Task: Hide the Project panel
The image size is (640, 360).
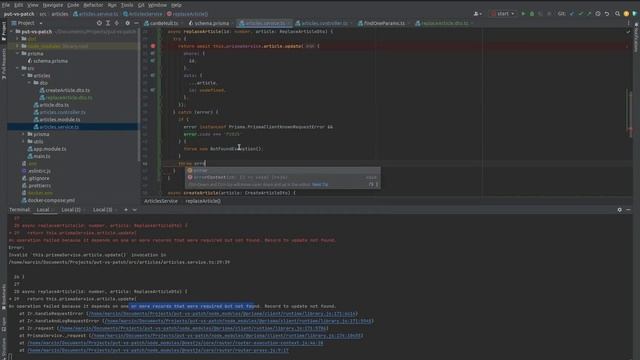Action: (136, 23)
